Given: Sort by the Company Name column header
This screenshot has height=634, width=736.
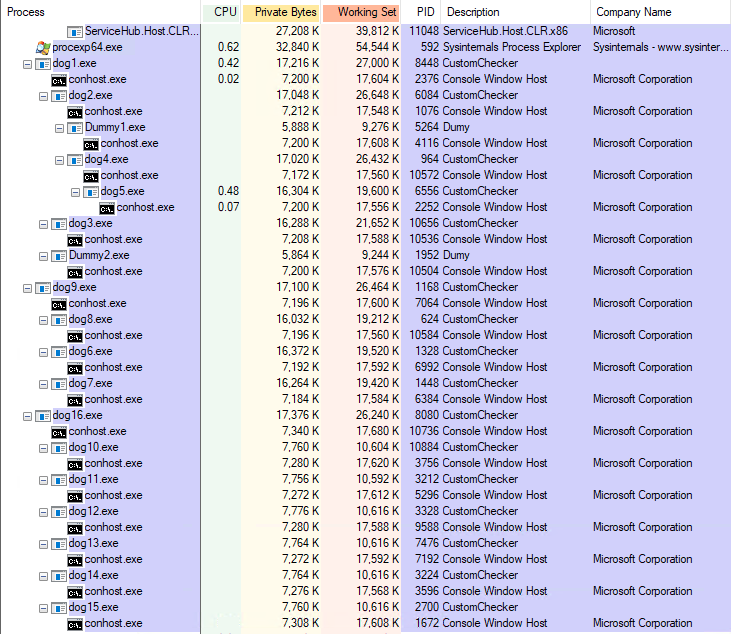Looking at the screenshot, I should click(661, 12).
